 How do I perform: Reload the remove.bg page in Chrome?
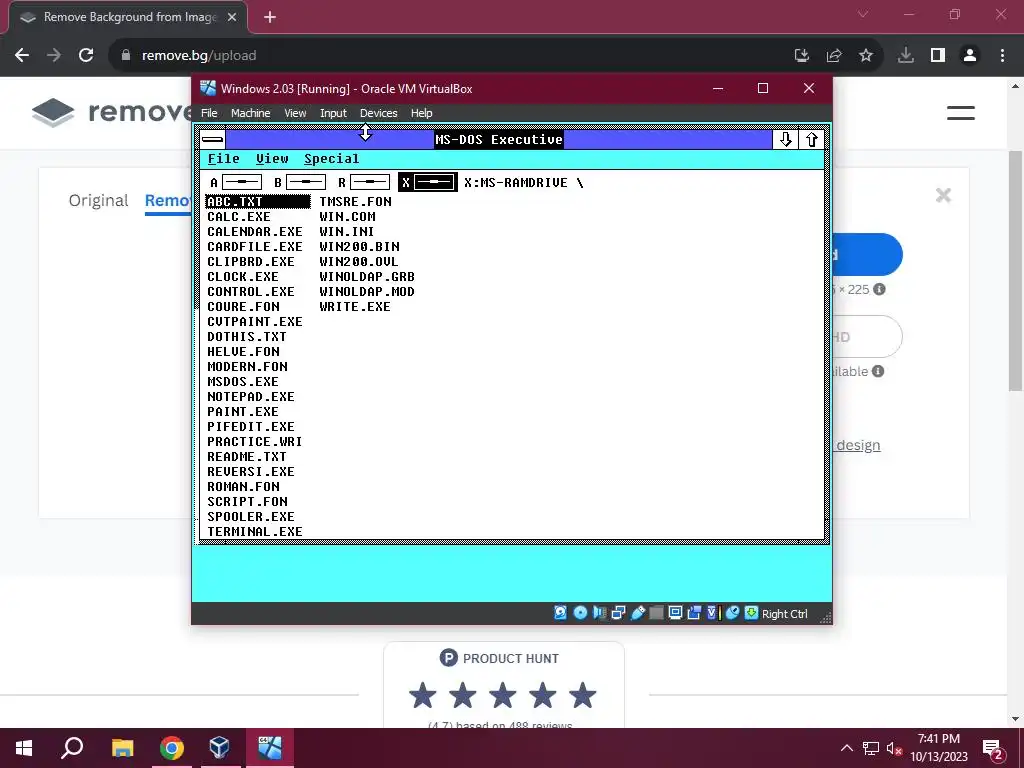pyautogui.click(x=86, y=56)
